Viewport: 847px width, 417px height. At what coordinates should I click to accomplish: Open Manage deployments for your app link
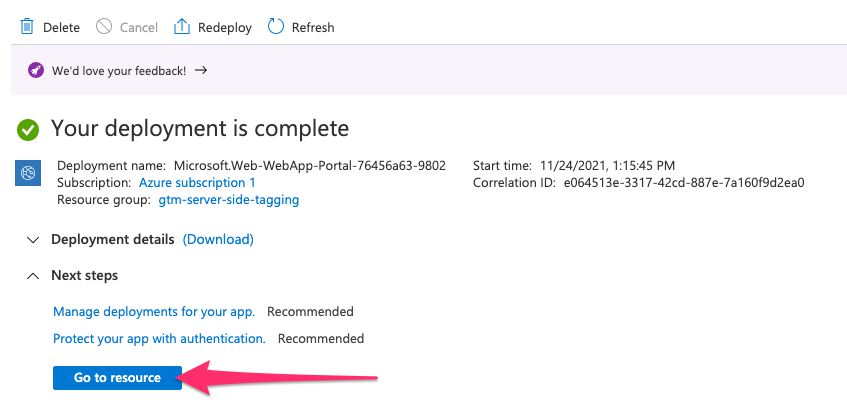pyautogui.click(x=154, y=312)
